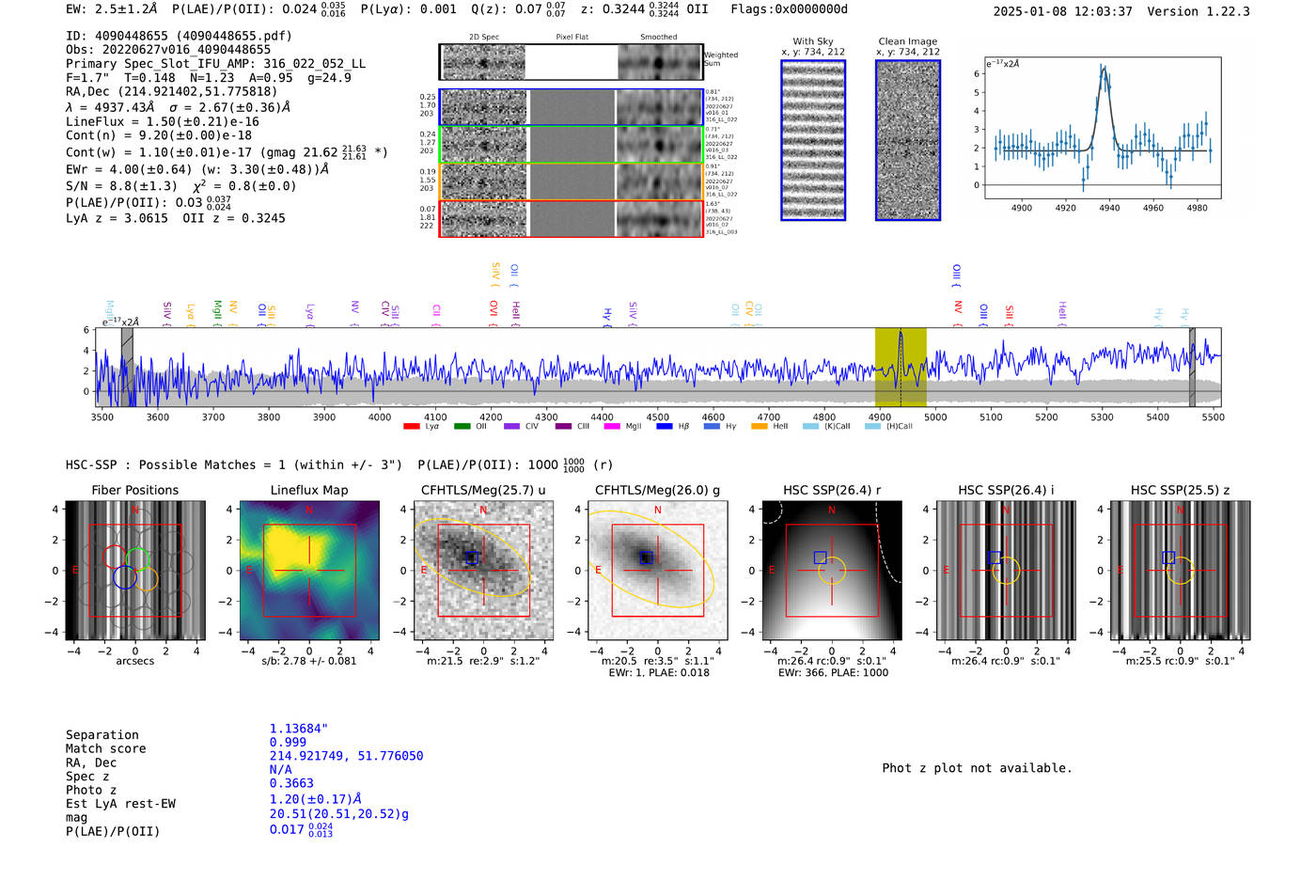Select the CFHTLS/Meg(25.7) u cutout
Image resolution: width=1316 pixels, height=896 pixels.
483,571
